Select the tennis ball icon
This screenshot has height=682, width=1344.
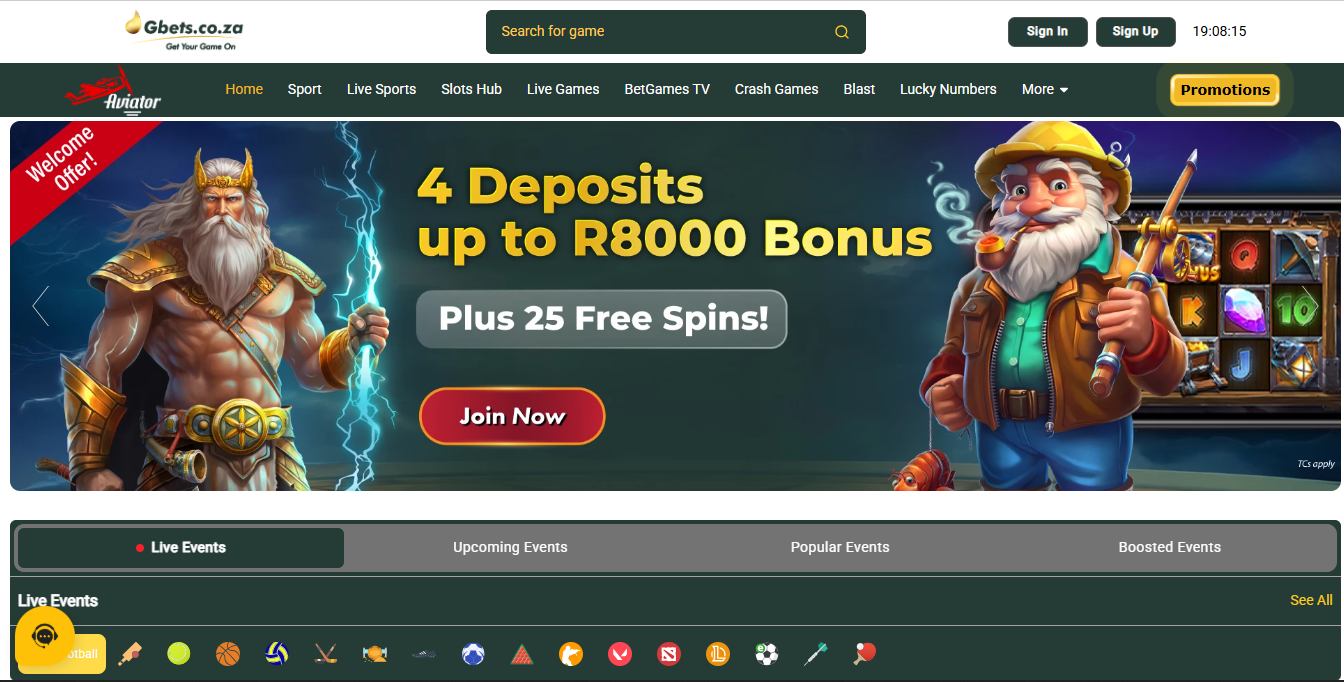point(179,654)
